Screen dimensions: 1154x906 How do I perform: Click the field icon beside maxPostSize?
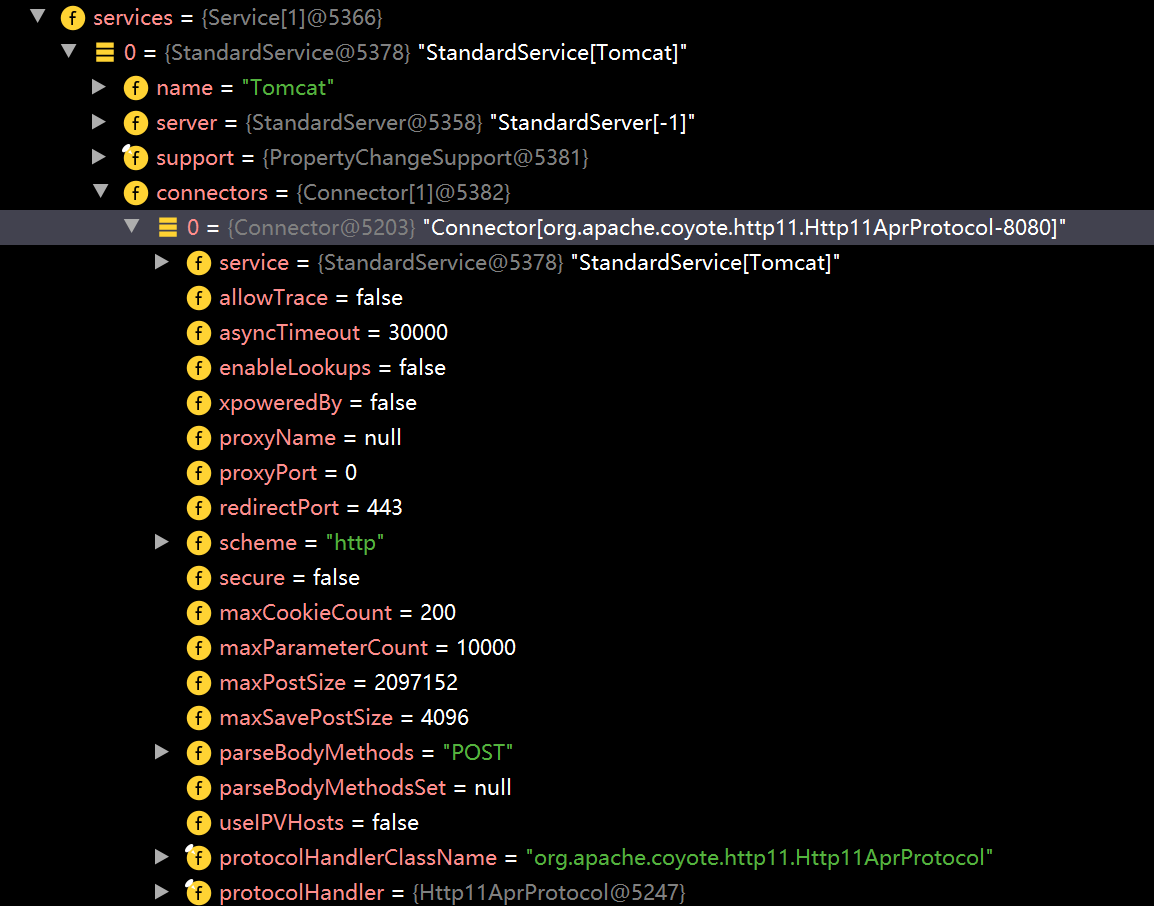tap(199, 682)
